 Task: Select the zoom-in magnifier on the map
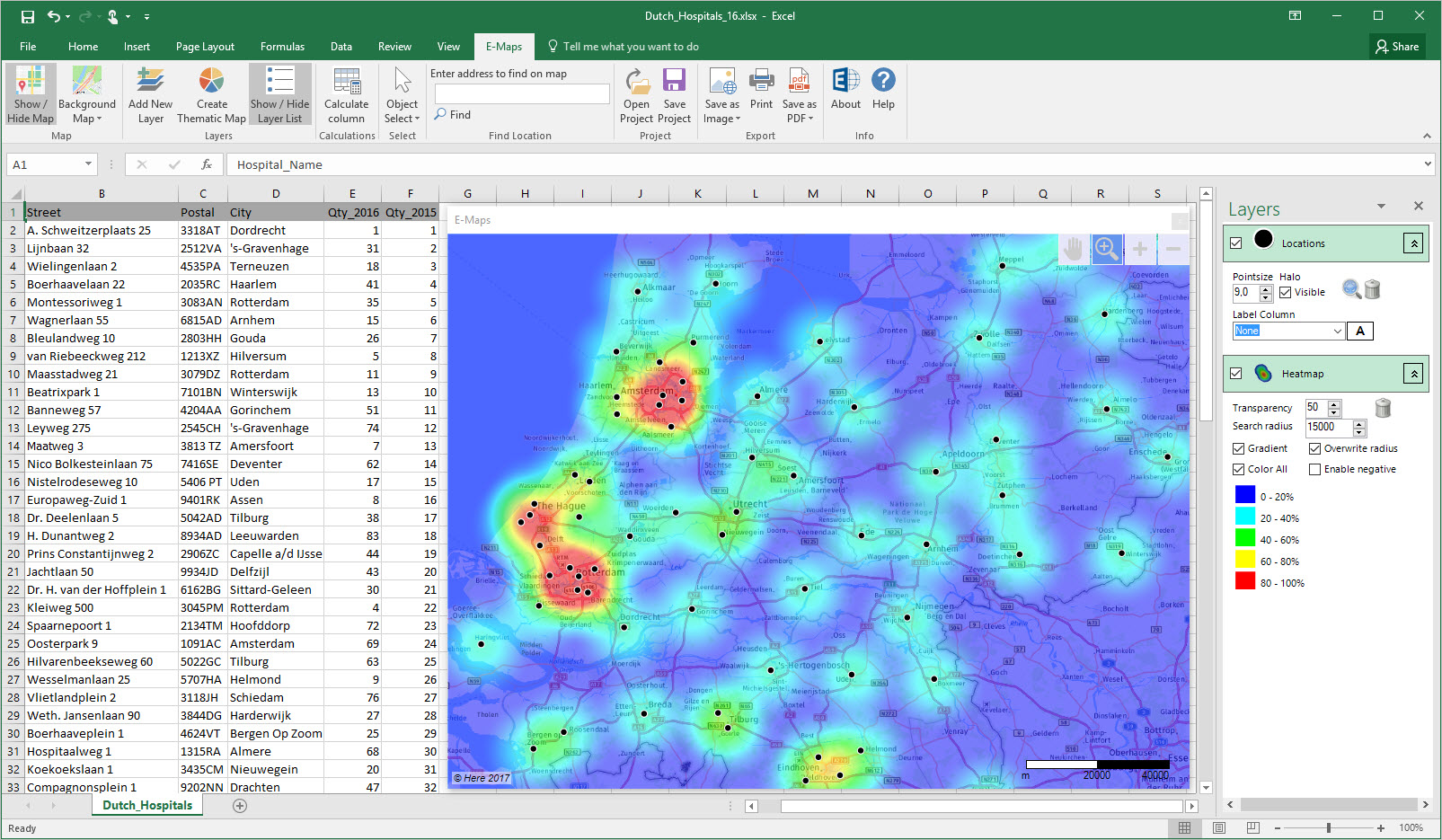pos(1106,249)
